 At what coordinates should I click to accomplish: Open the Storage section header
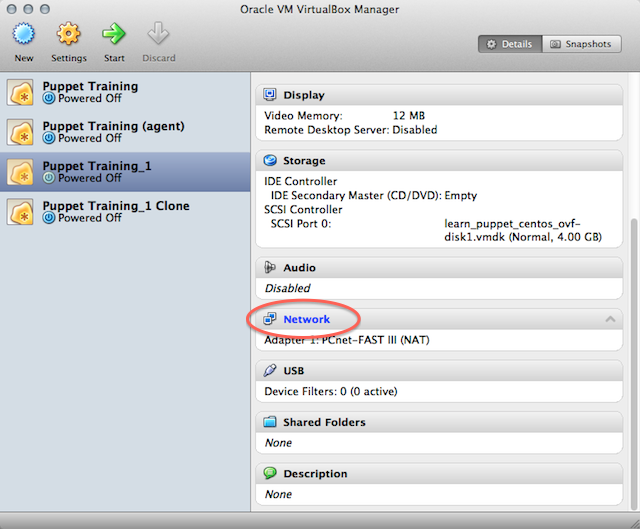click(x=439, y=160)
